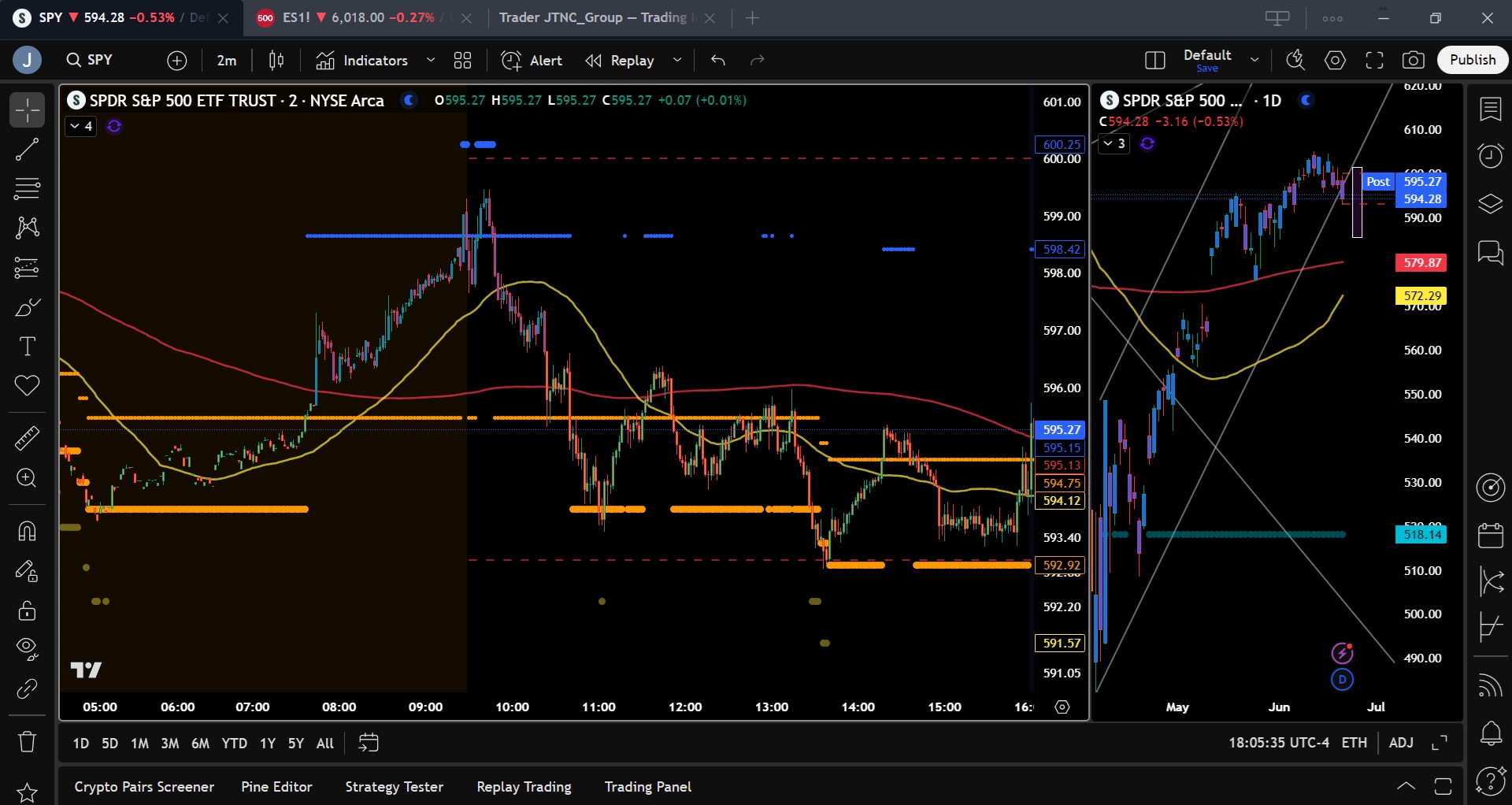Remove drawings with the trash icon
Screen dimensions: 1512x805
point(27,741)
